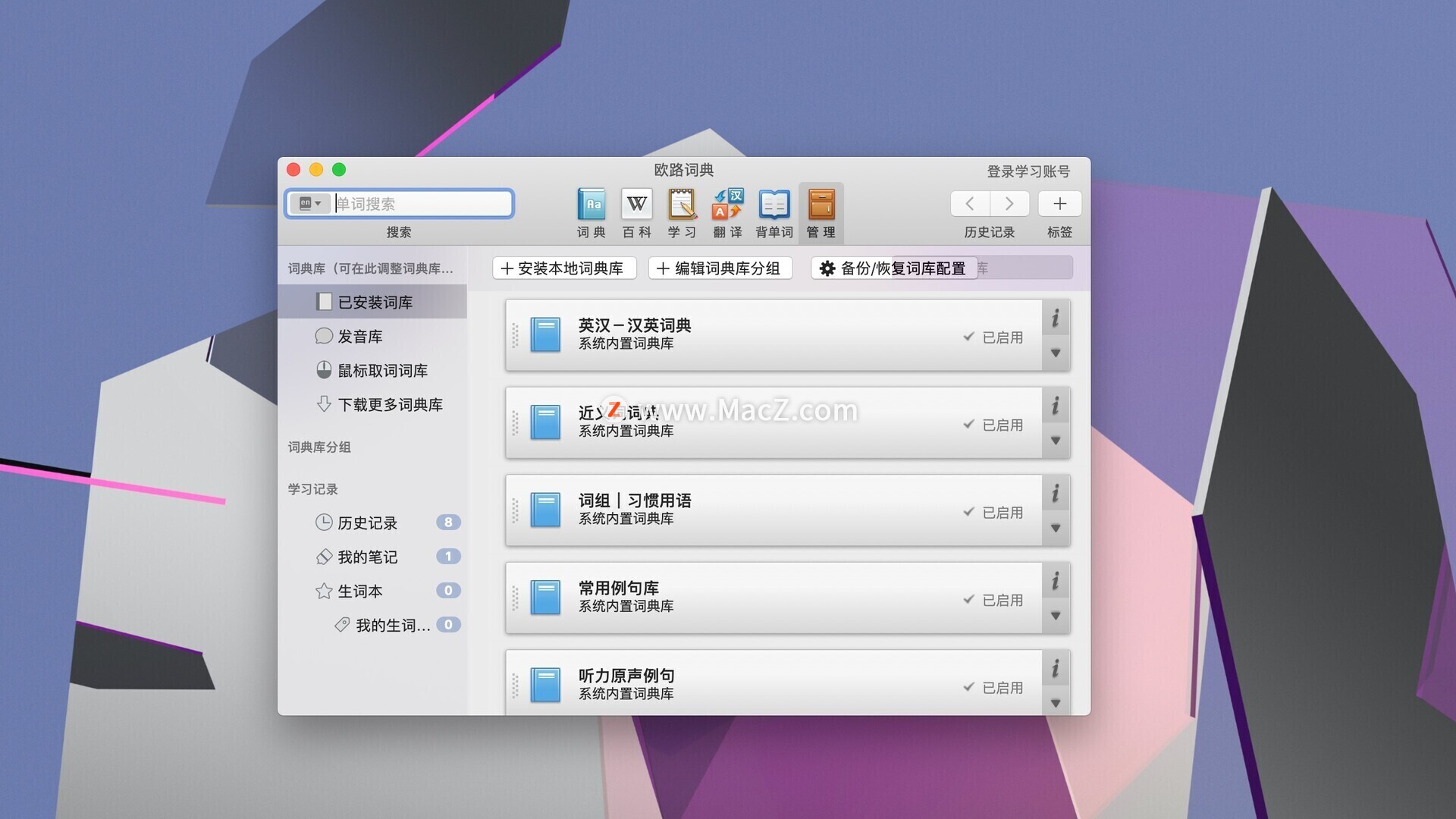Image resolution: width=1456 pixels, height=819 pixels.
Task: Show info for 常用例句库
Action: tap(1056, 581)
